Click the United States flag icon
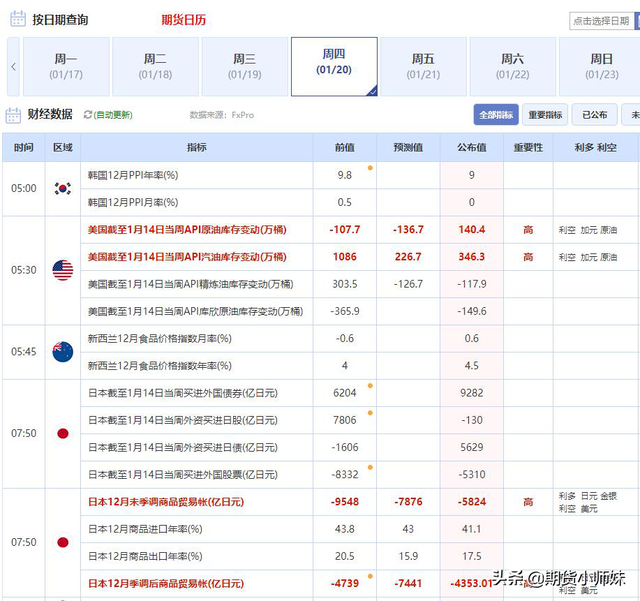This screenshot has height=601, width=640. (63, 270)
